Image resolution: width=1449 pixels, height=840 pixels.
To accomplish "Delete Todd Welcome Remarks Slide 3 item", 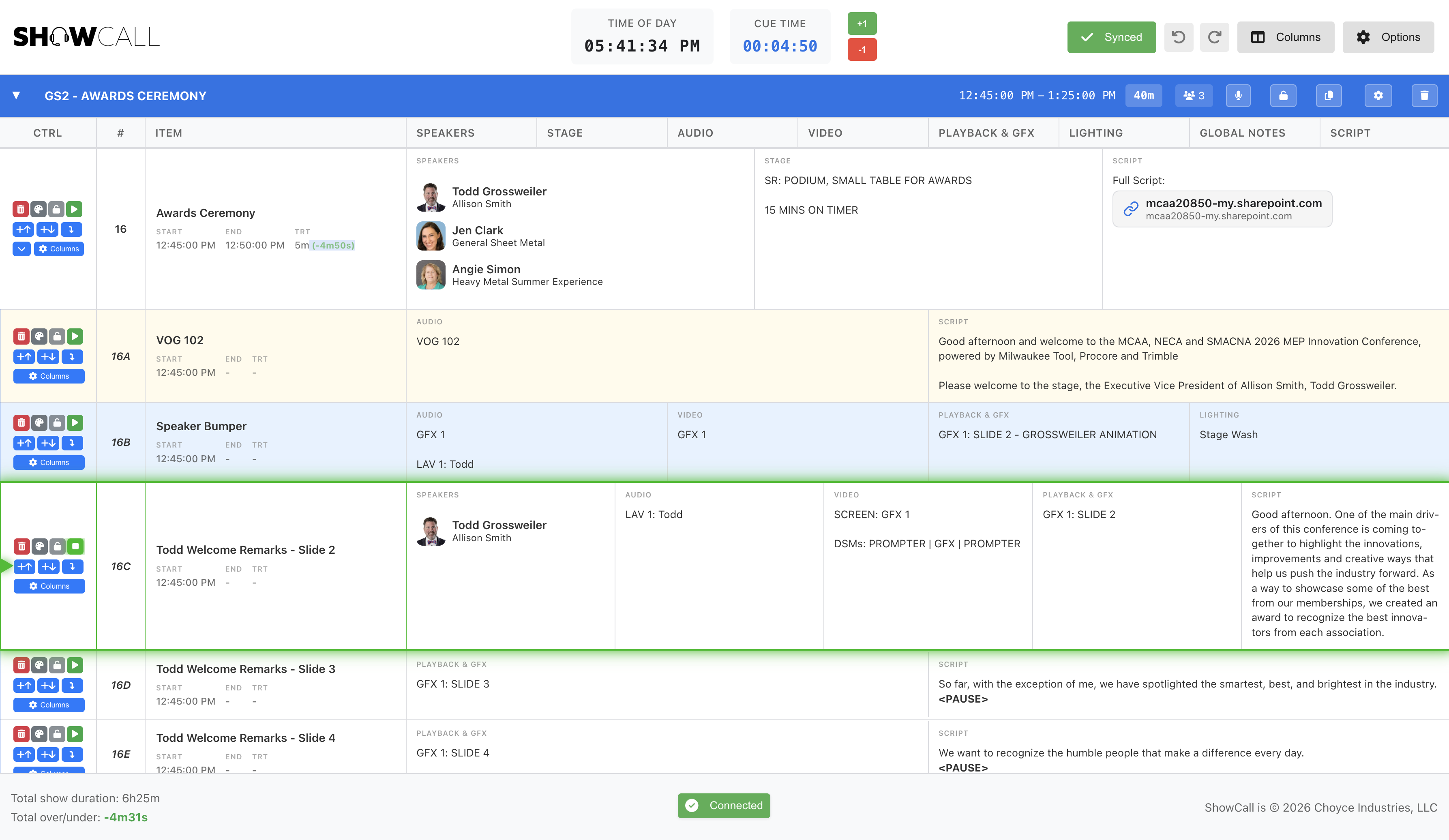I will [x=21, y=665].
